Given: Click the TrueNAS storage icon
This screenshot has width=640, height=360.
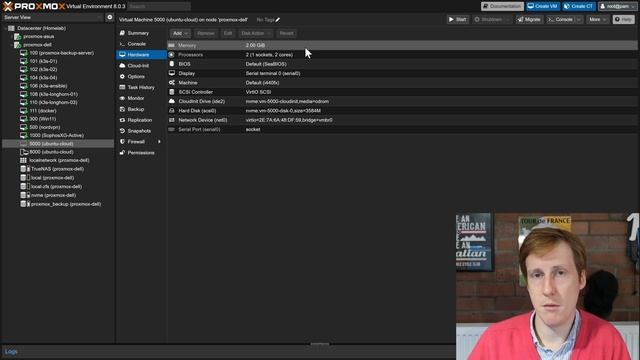Looking at the screenshot, I should (24, 169).
